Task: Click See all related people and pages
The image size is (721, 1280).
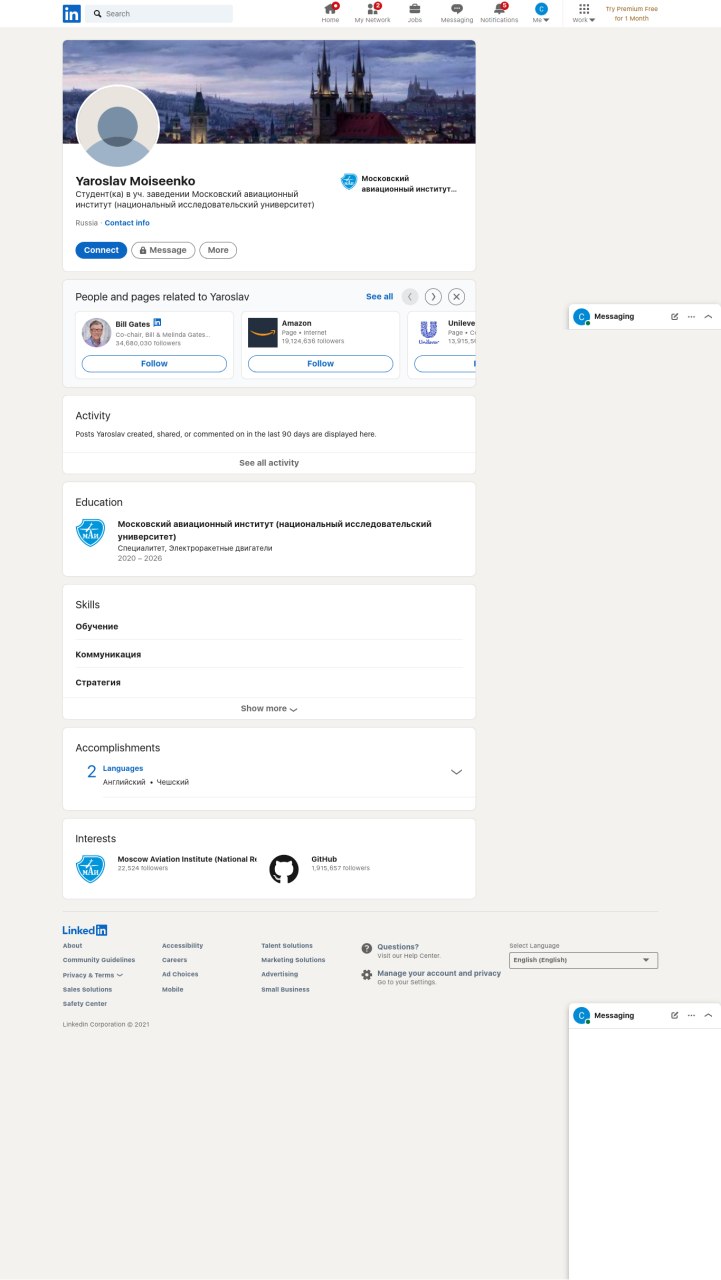Action: pyautogui.click(x=379, y=297)
